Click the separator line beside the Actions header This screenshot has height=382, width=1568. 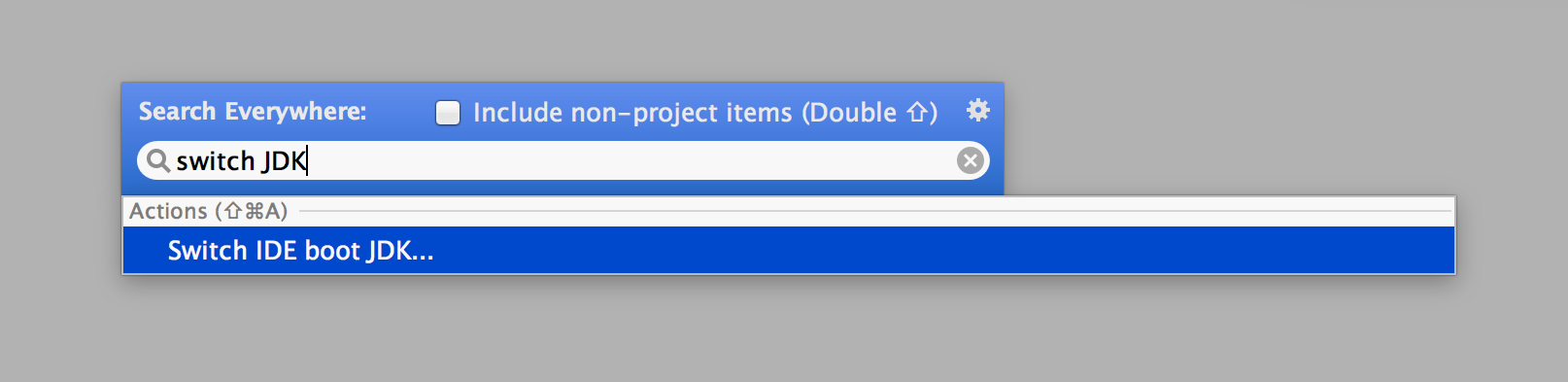874,211
